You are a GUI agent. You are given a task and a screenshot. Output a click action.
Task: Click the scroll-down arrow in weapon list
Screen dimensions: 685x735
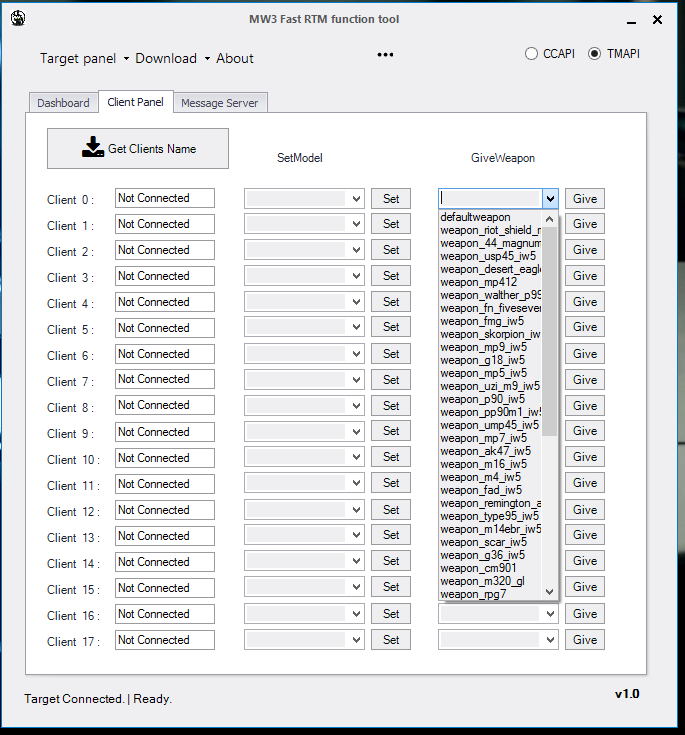click(x=550, y=592)
